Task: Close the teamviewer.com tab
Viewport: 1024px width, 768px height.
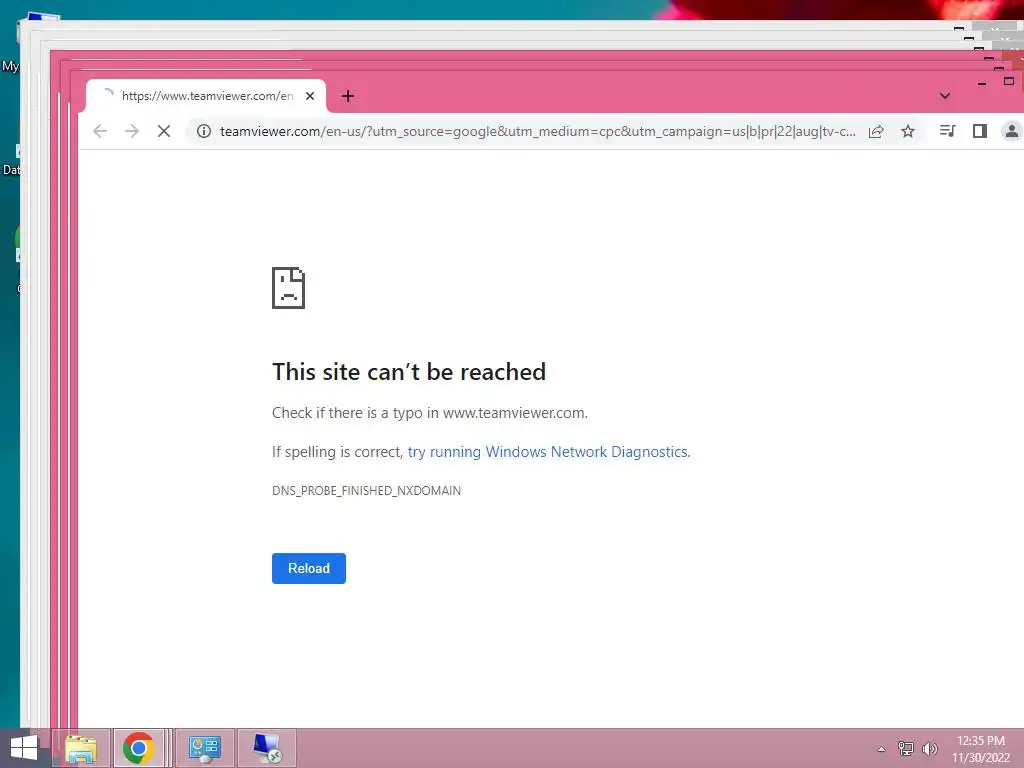Action: click(310, 96)
